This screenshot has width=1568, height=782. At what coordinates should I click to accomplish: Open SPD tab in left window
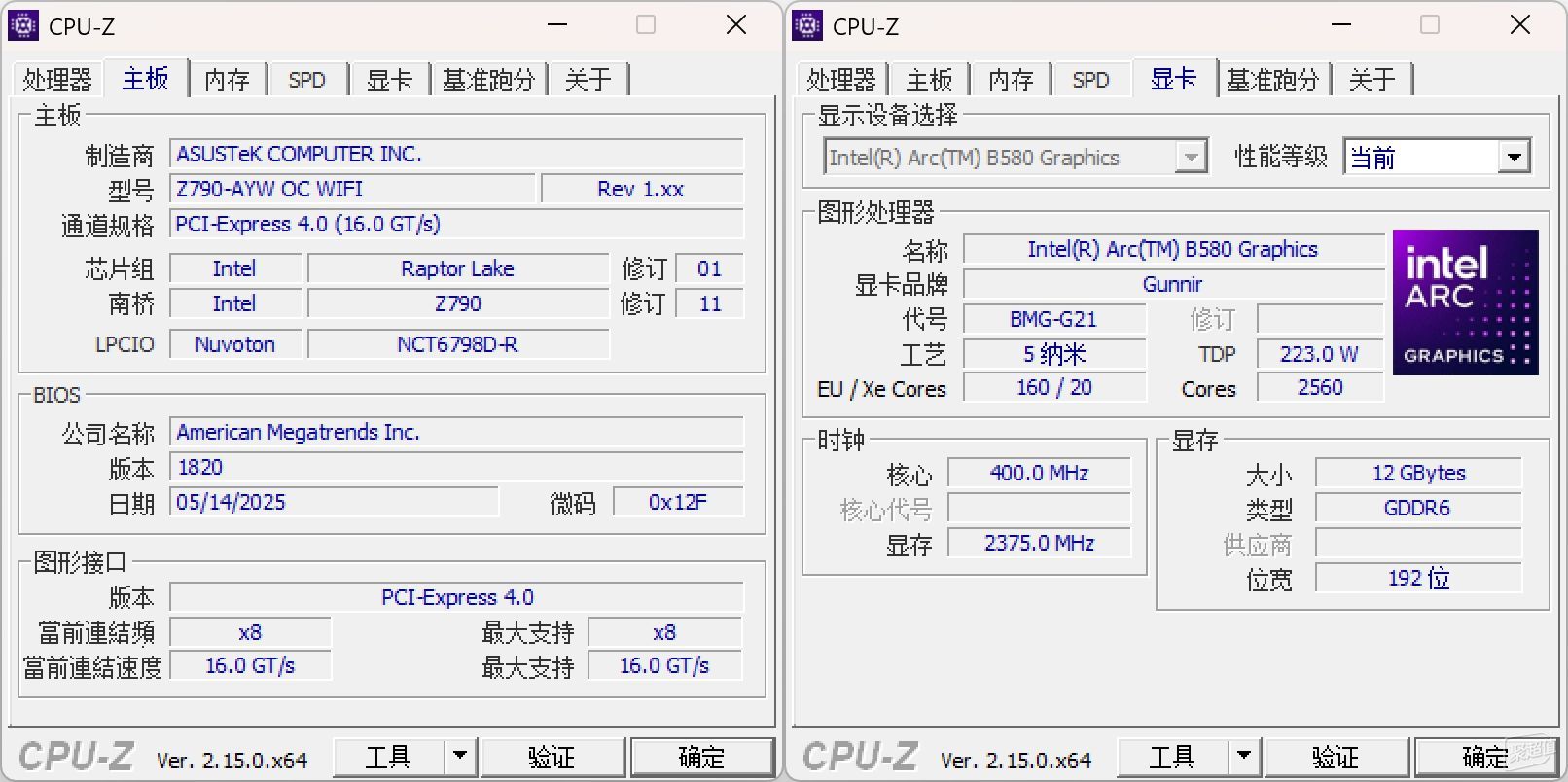tap(307, 80)
